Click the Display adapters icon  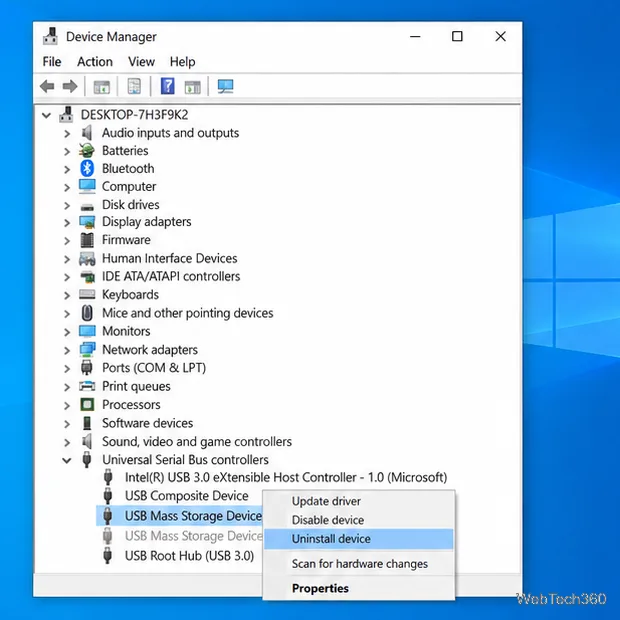(x=87, y=222)
